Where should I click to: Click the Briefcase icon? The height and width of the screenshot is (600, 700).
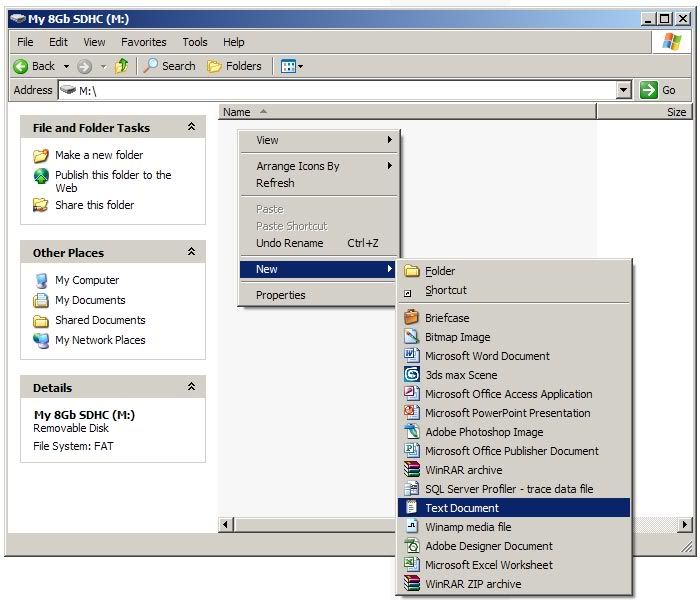click(x=412, y=317)
